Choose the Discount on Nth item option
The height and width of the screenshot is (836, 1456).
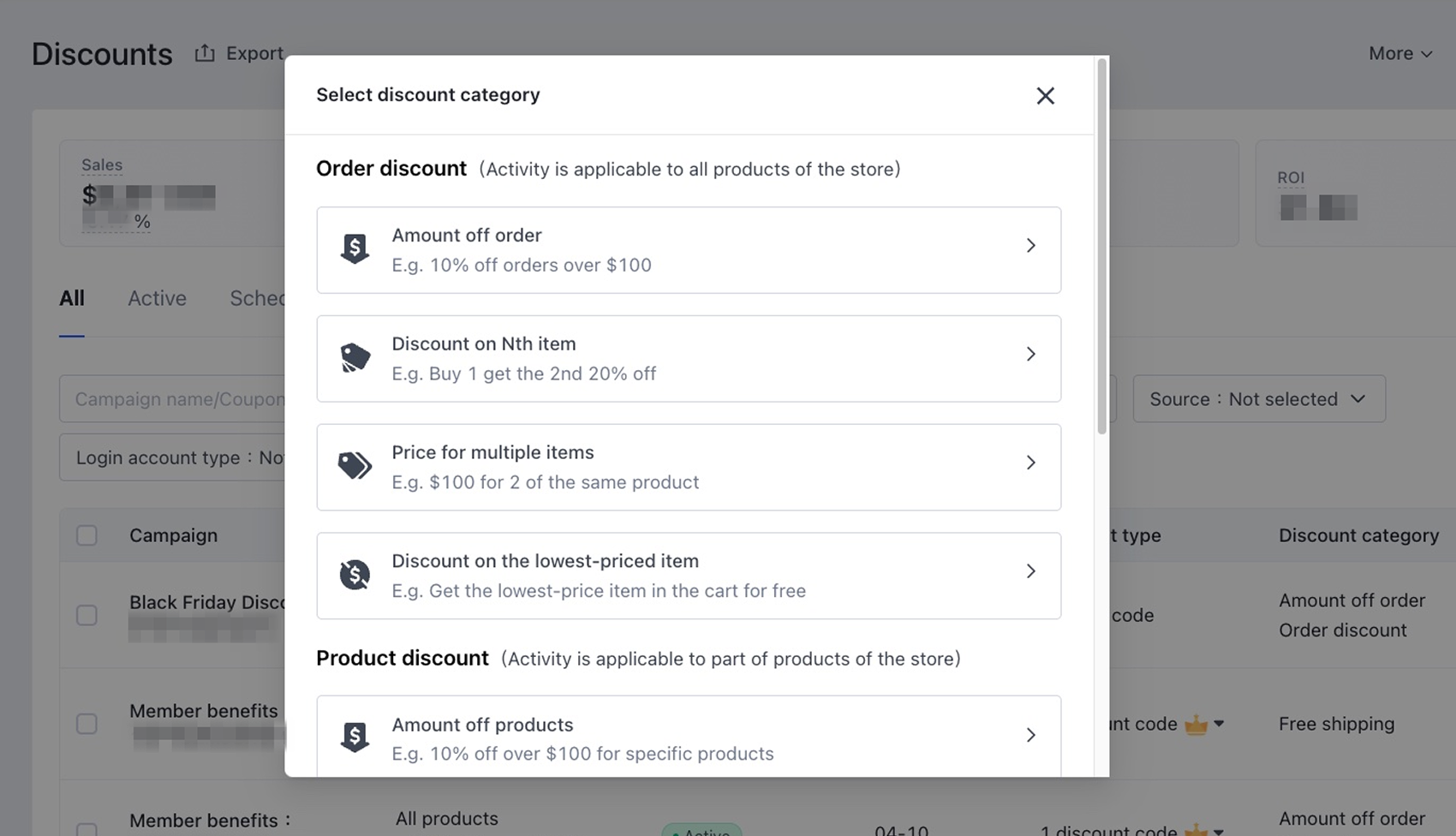point(688,358)
